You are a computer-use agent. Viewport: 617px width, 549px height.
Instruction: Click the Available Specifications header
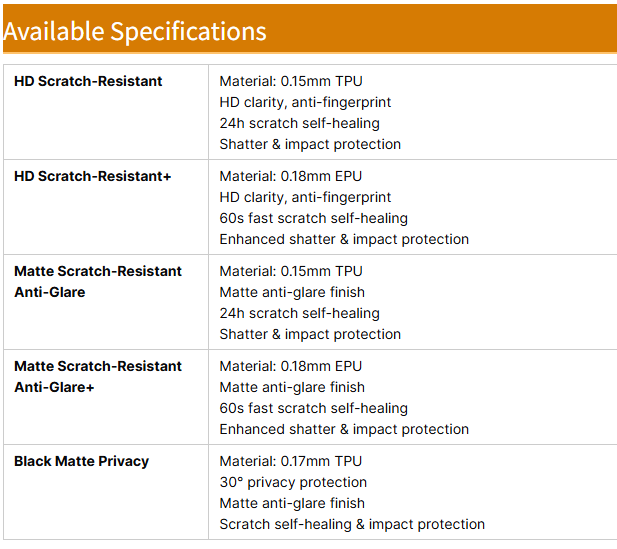(135, 31)
